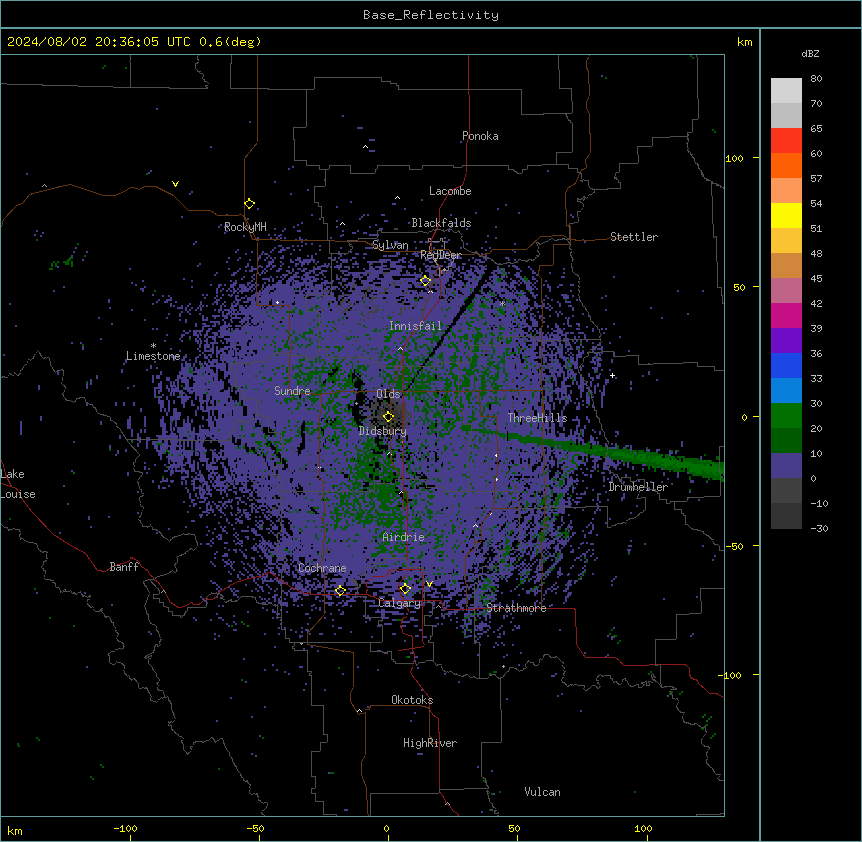862x842 pixels.
Task: Click the HighRiver town label
Action: [430, 743]
